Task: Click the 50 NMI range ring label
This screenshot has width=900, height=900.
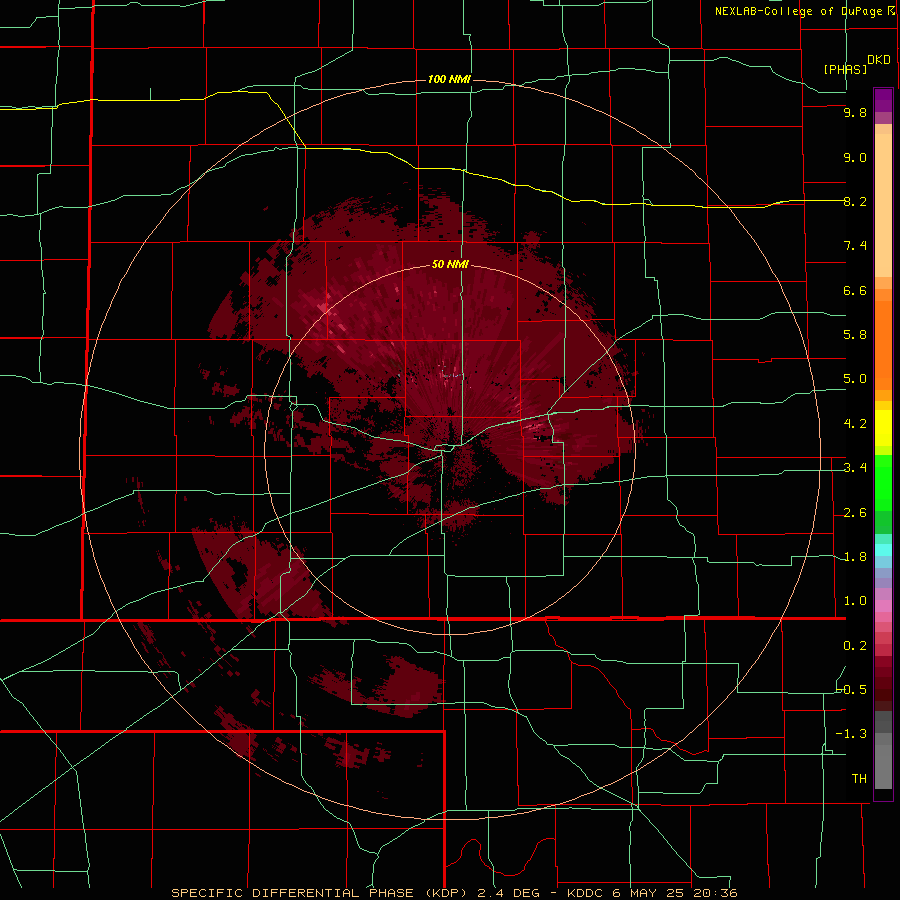Action: click(x=450, y=264)
